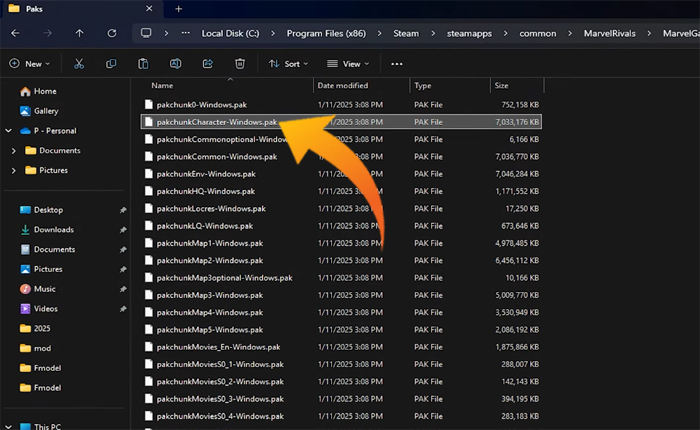The height and width of the screenshot is (430, 700).
Task: Open Downloads in the sidebar
Action: click(53, 229)
